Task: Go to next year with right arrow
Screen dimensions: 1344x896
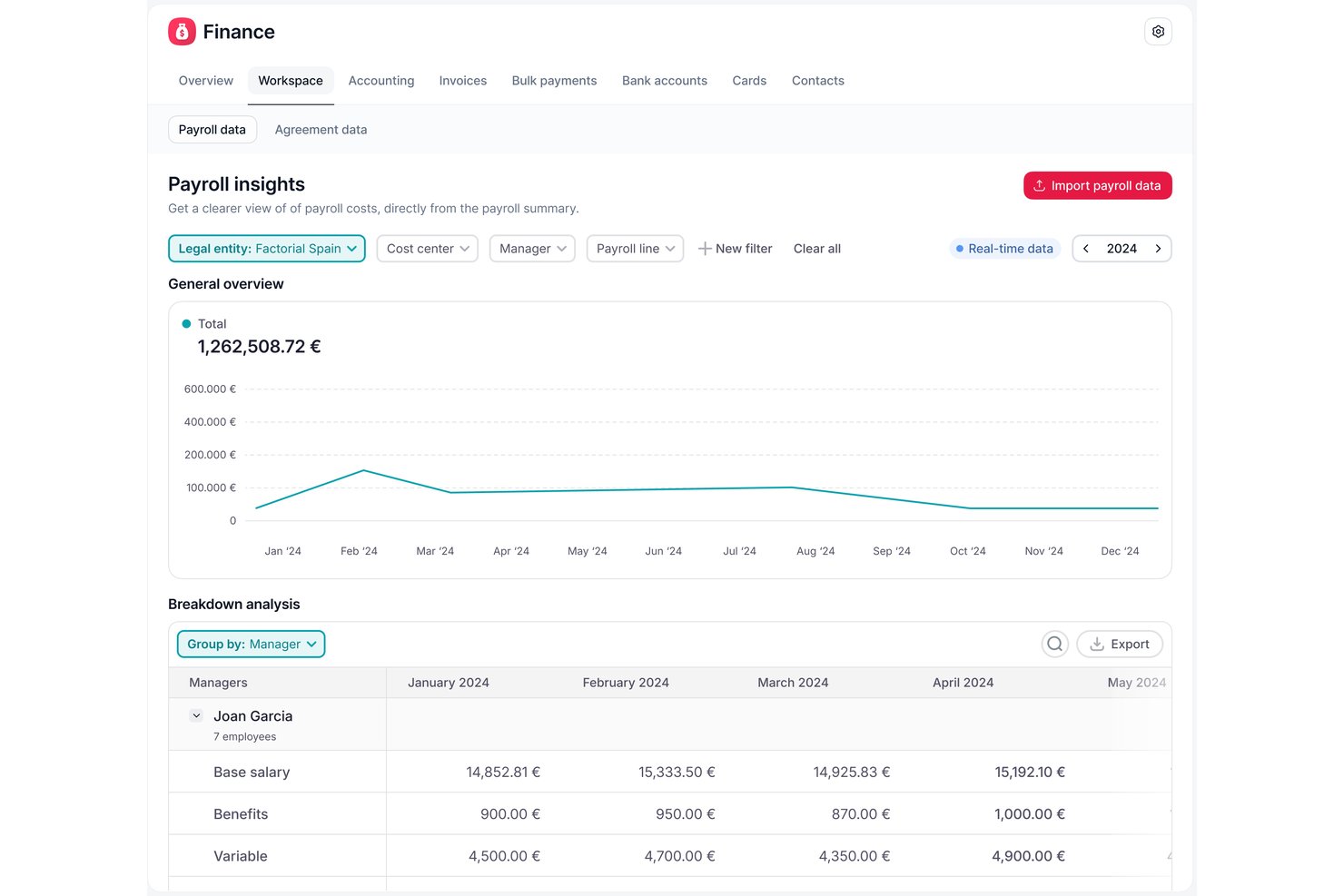Action: click(1158, 249)
